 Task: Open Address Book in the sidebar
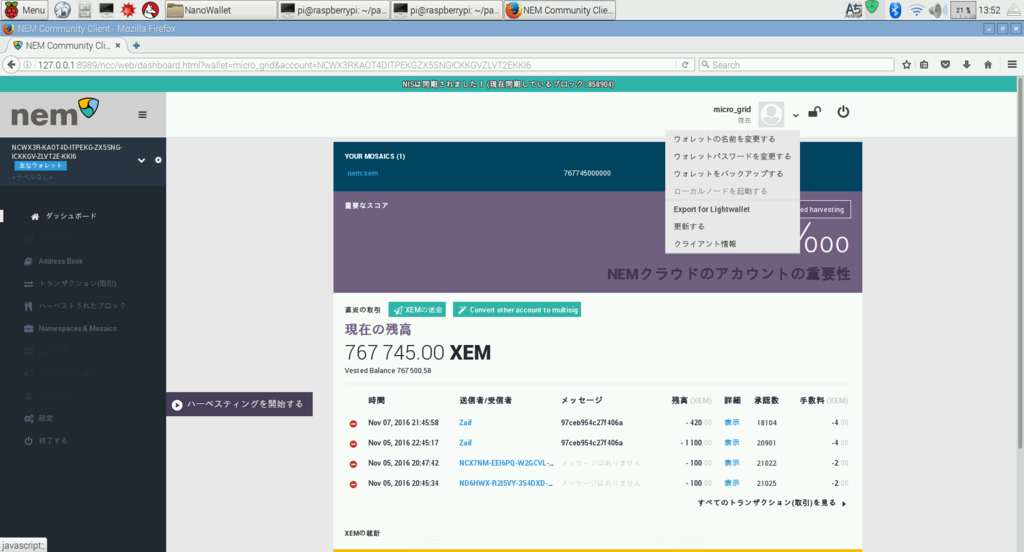60,261
